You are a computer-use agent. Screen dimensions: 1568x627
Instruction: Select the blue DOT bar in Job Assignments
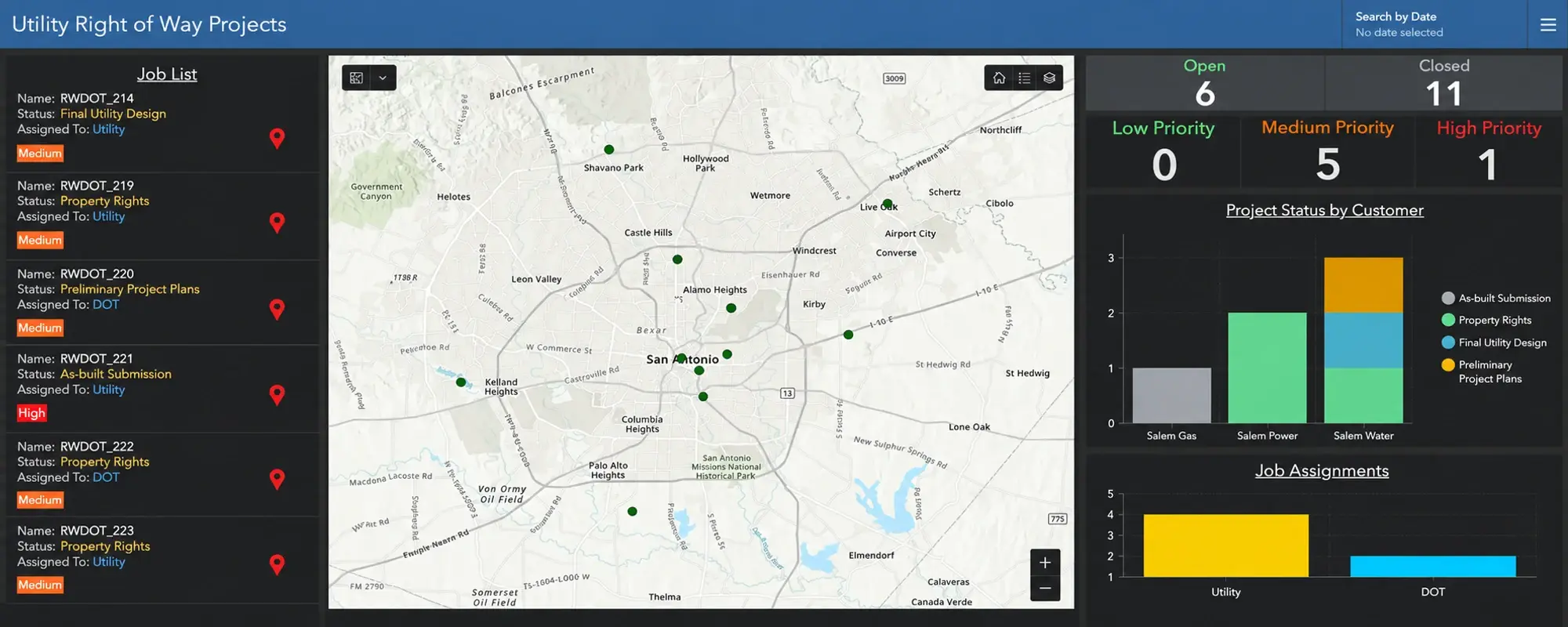(1433, 567)
